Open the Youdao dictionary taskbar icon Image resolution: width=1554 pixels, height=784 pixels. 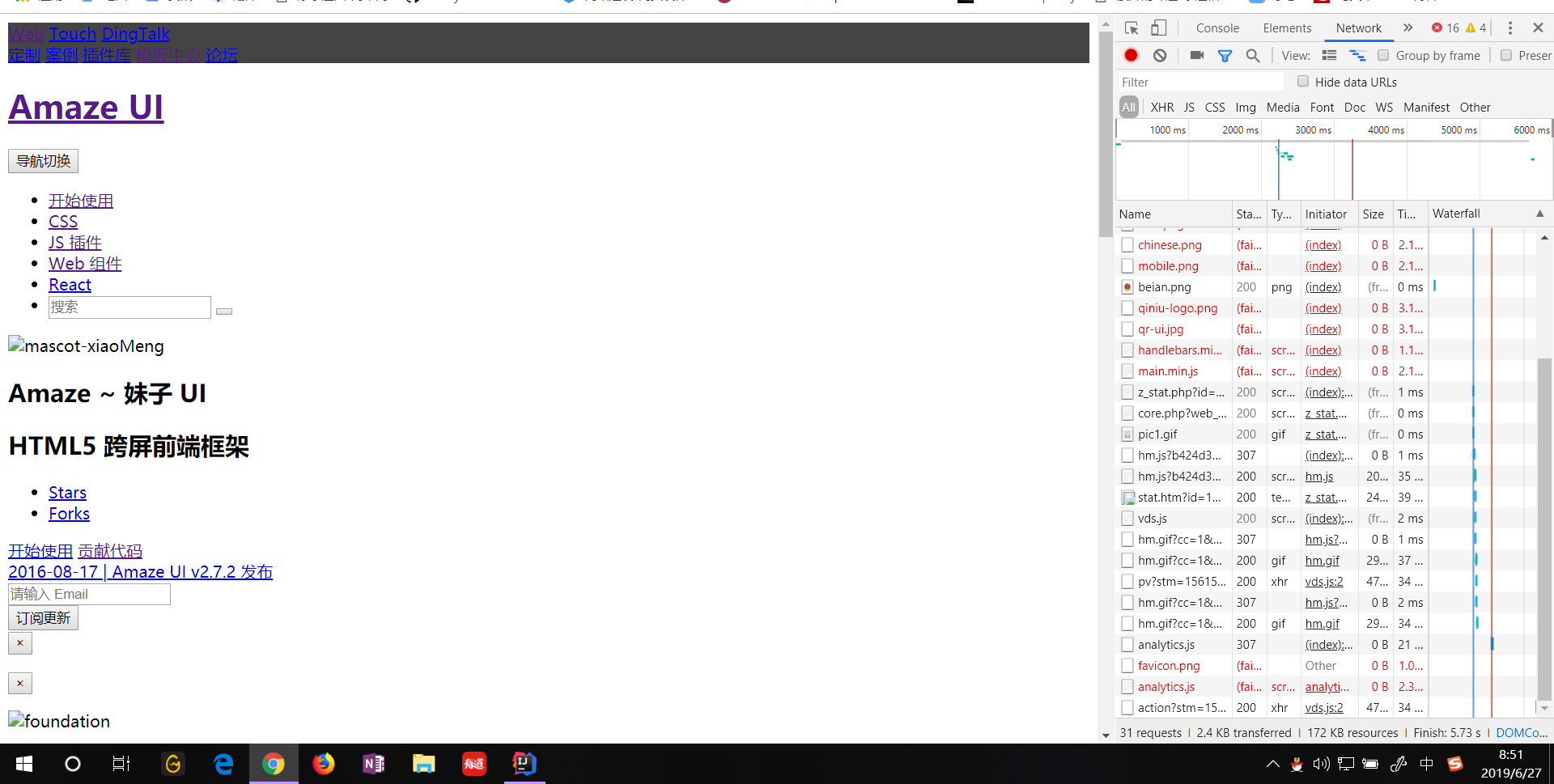[x=474, y=764]
